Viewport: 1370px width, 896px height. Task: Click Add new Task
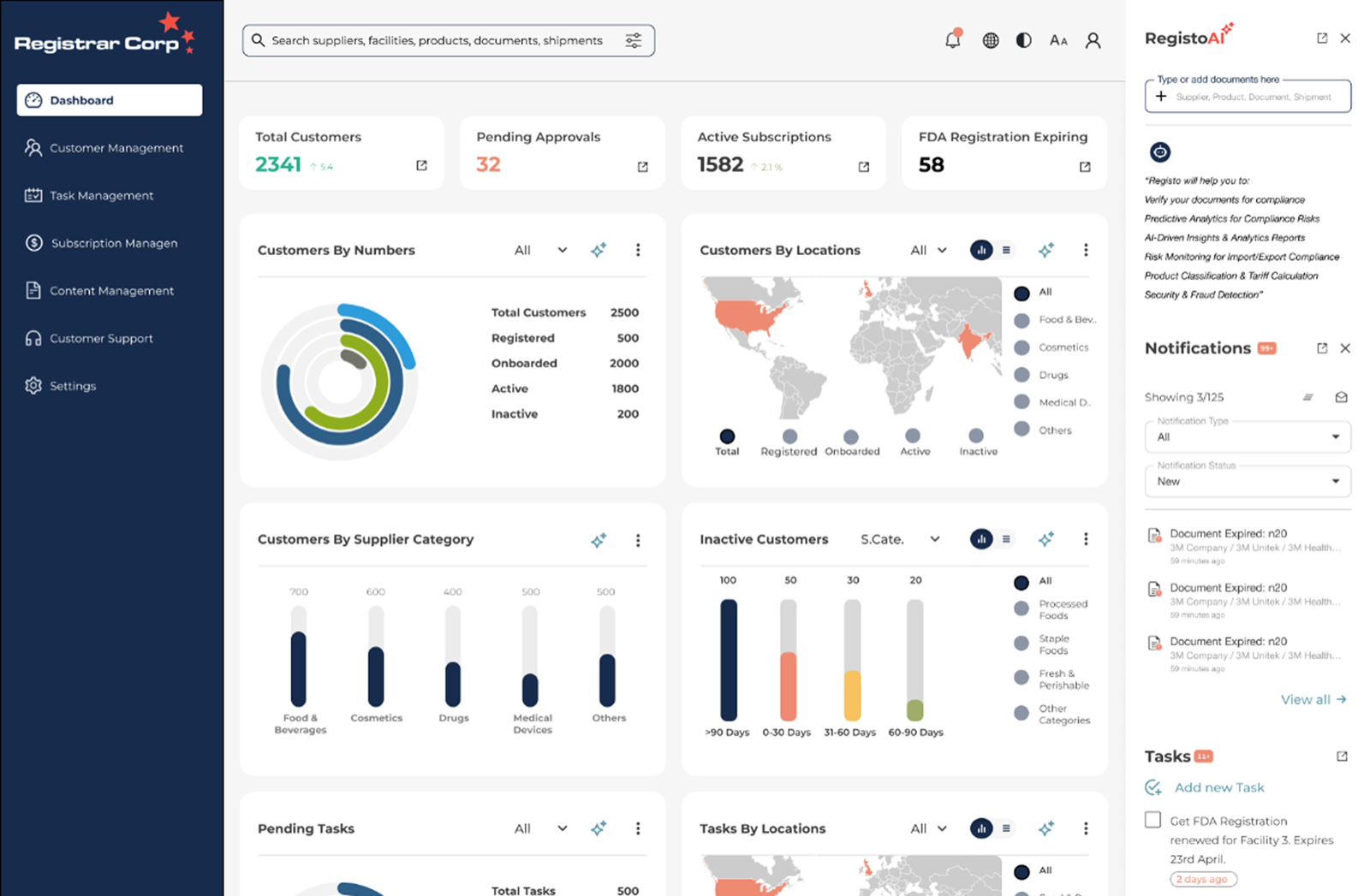(1205, 787)
